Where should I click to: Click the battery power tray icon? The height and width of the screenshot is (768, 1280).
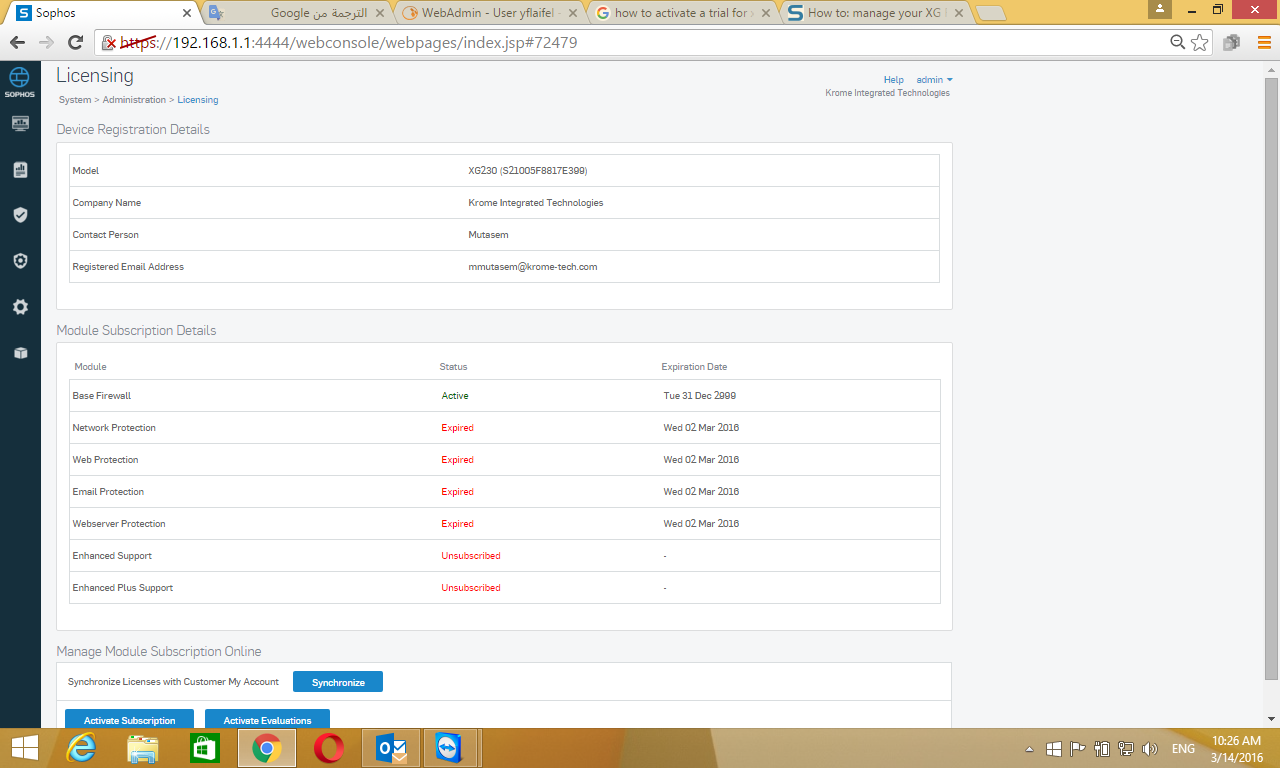click(x=1102, y=749)
